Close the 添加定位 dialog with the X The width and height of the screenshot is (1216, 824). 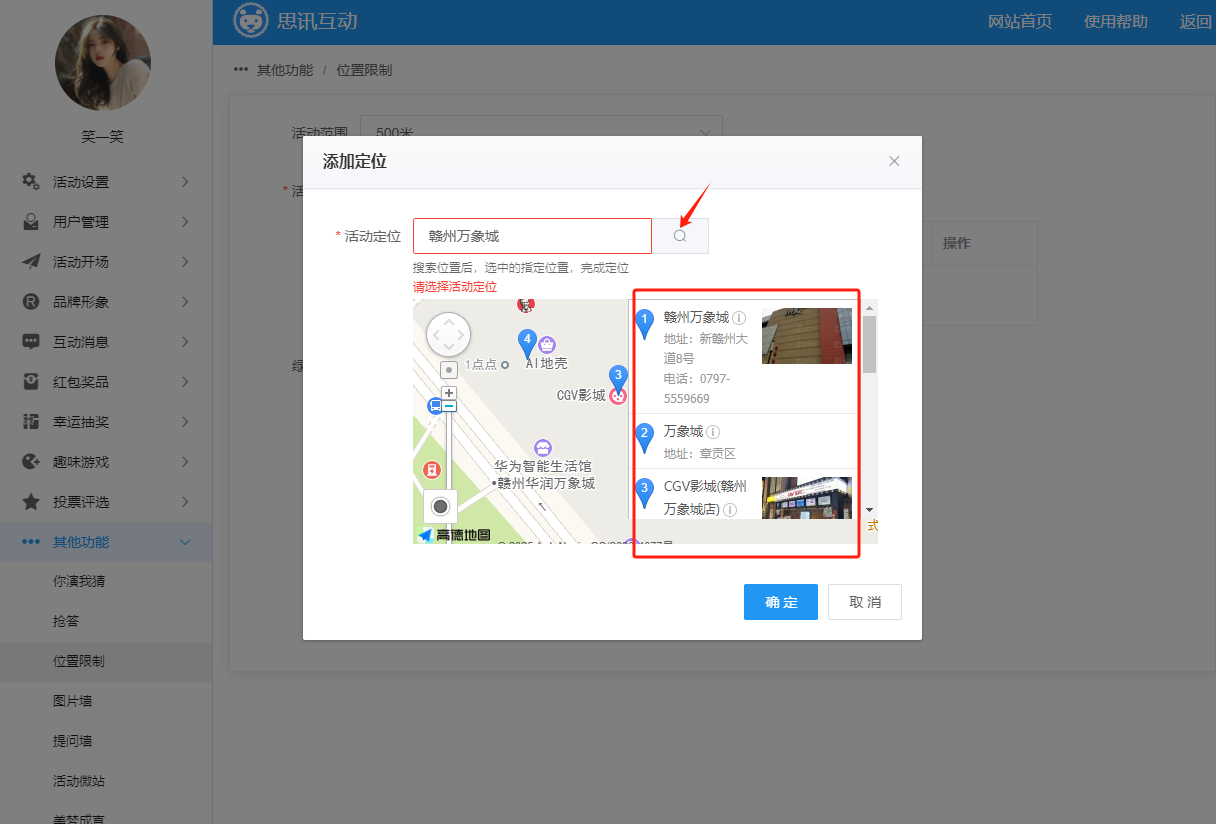(894, 161)
